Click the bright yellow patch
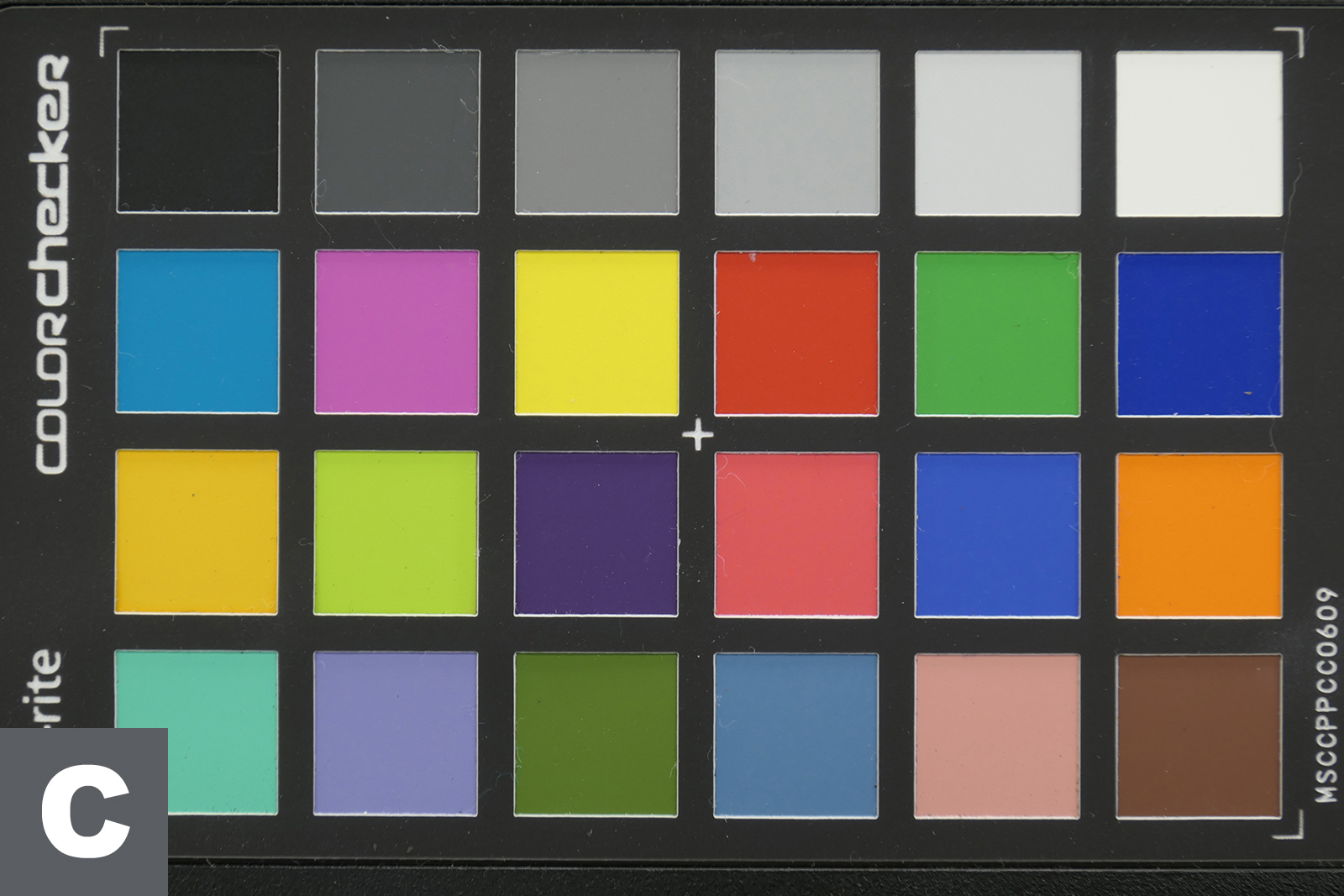 (596, 333)
